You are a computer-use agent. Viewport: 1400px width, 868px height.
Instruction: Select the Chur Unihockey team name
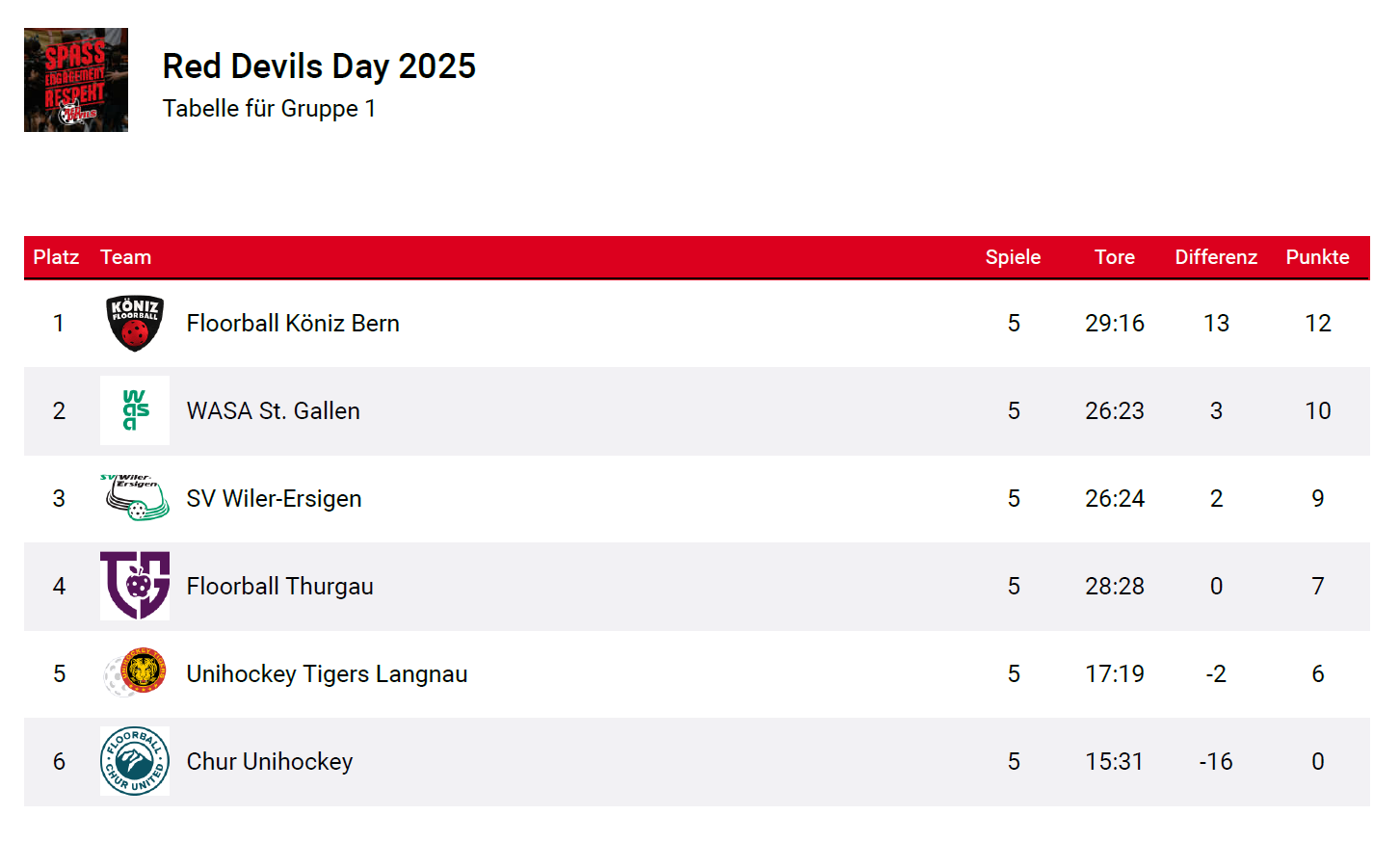[x=270, y=762]
